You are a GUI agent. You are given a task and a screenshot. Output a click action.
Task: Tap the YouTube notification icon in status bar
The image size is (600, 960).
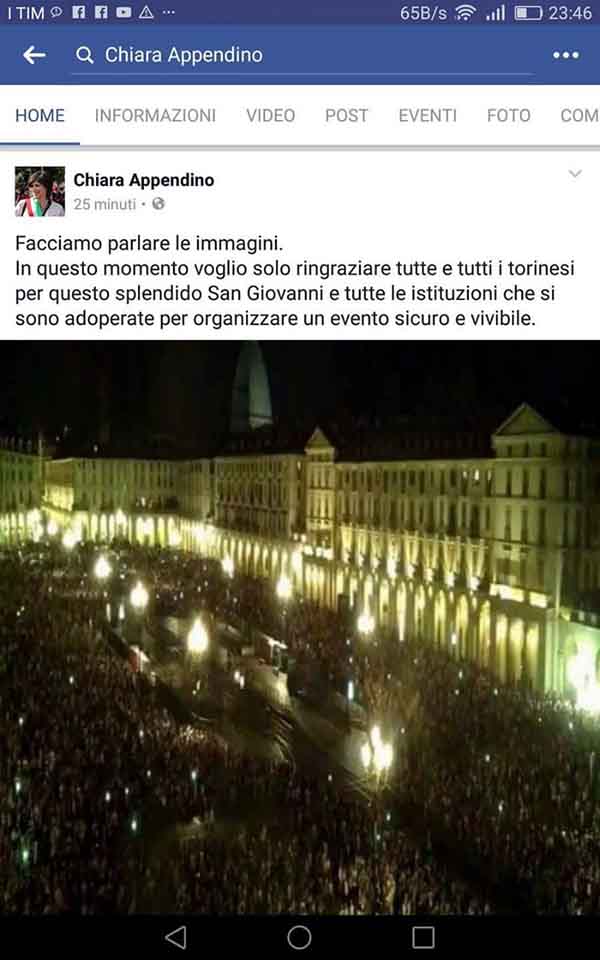[124, 12]
